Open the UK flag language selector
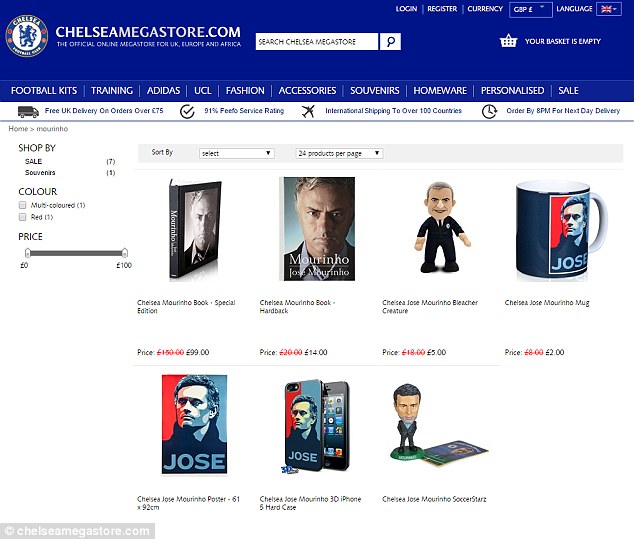Viewport: 634px width, 539px height. (609, 9)
